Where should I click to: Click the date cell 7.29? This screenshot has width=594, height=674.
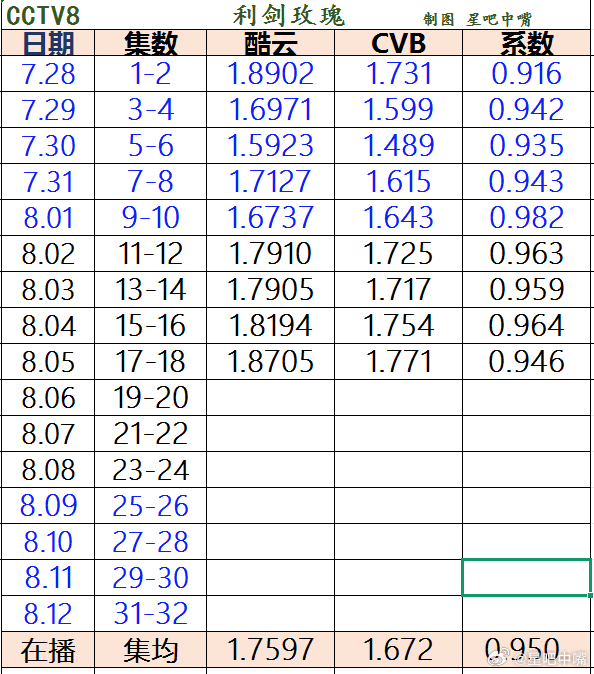(x=48, y=109)
